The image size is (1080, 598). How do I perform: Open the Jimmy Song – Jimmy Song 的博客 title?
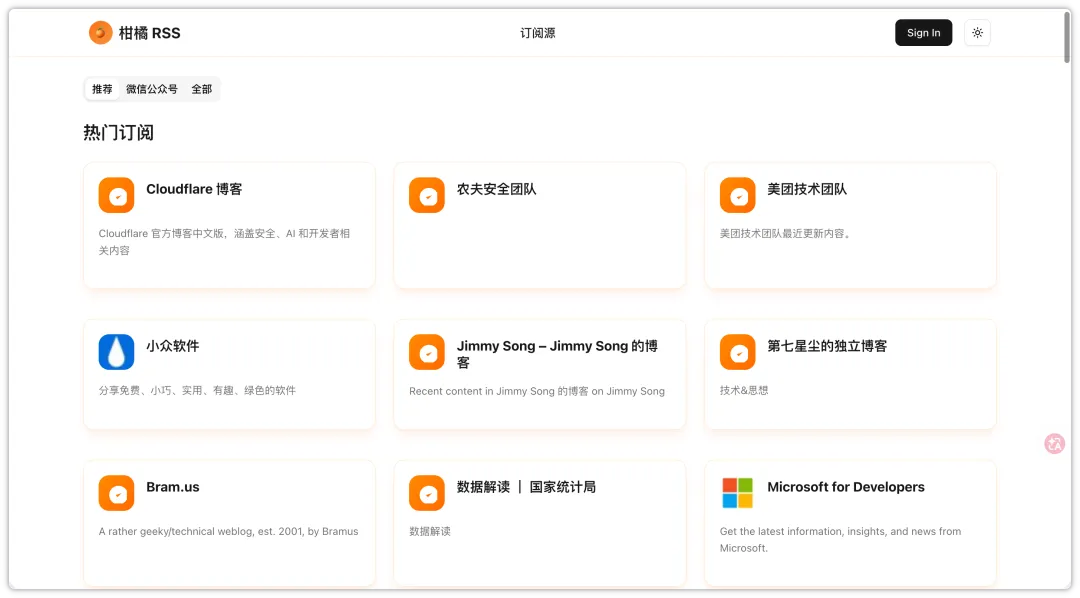(x=557, y=354)
